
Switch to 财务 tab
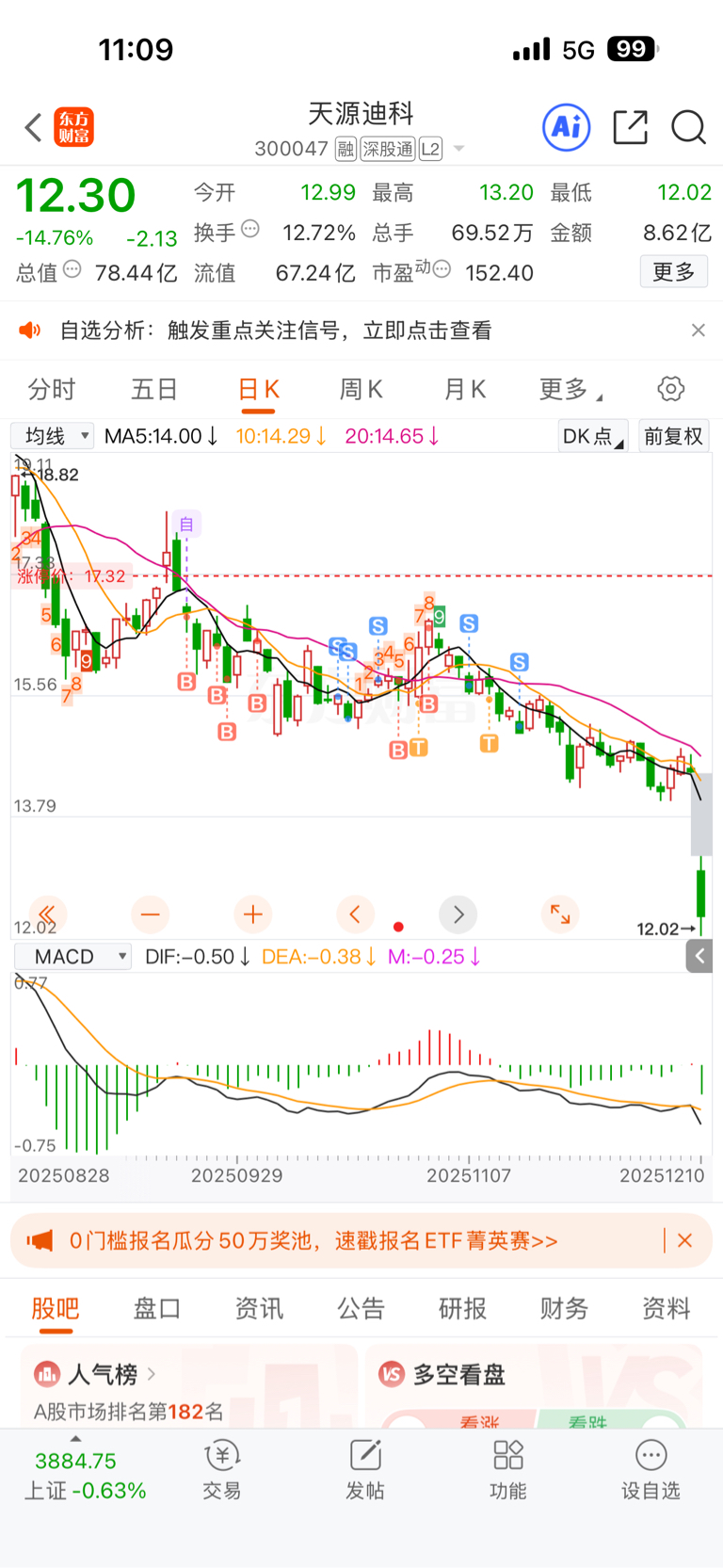(x=564, y=1308)
